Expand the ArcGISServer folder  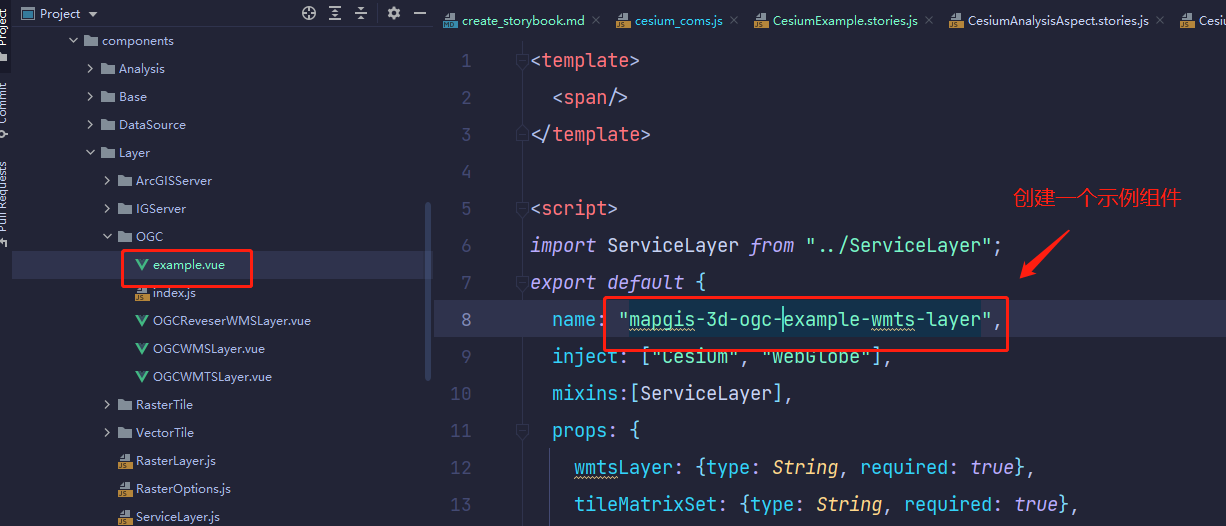click(107, 181)
